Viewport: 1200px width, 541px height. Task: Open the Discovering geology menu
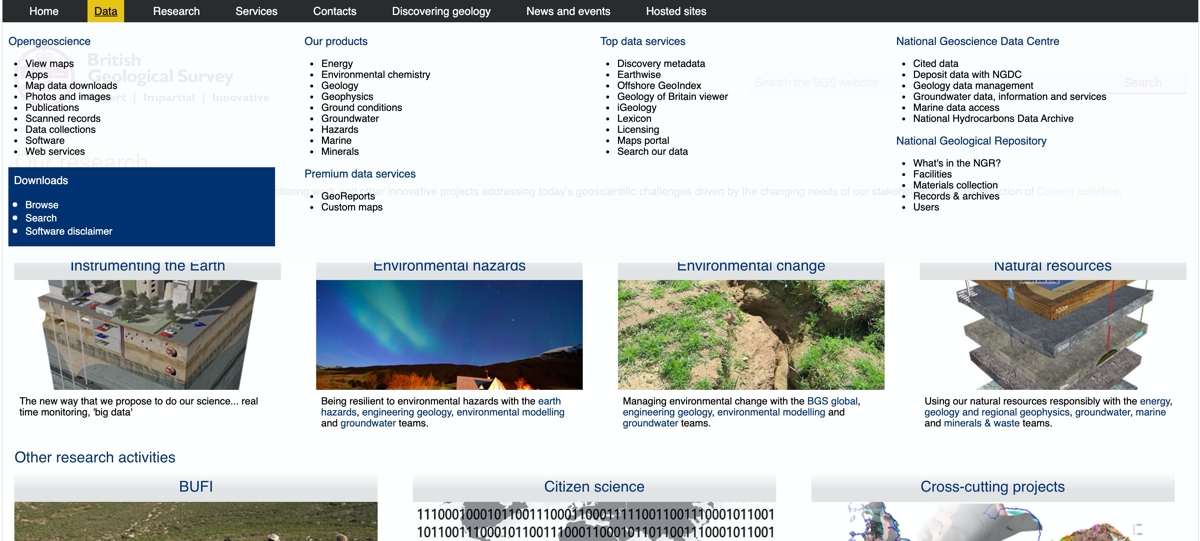[441, 11]
